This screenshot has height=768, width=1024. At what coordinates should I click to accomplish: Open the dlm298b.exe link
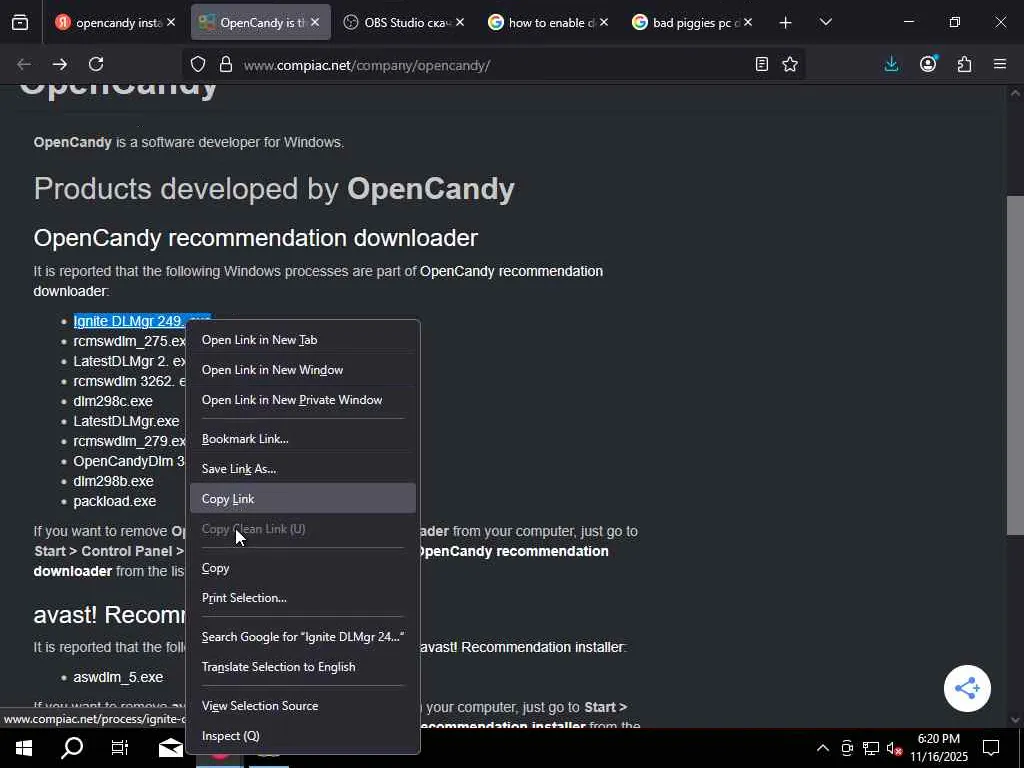[x=114, y=481]
